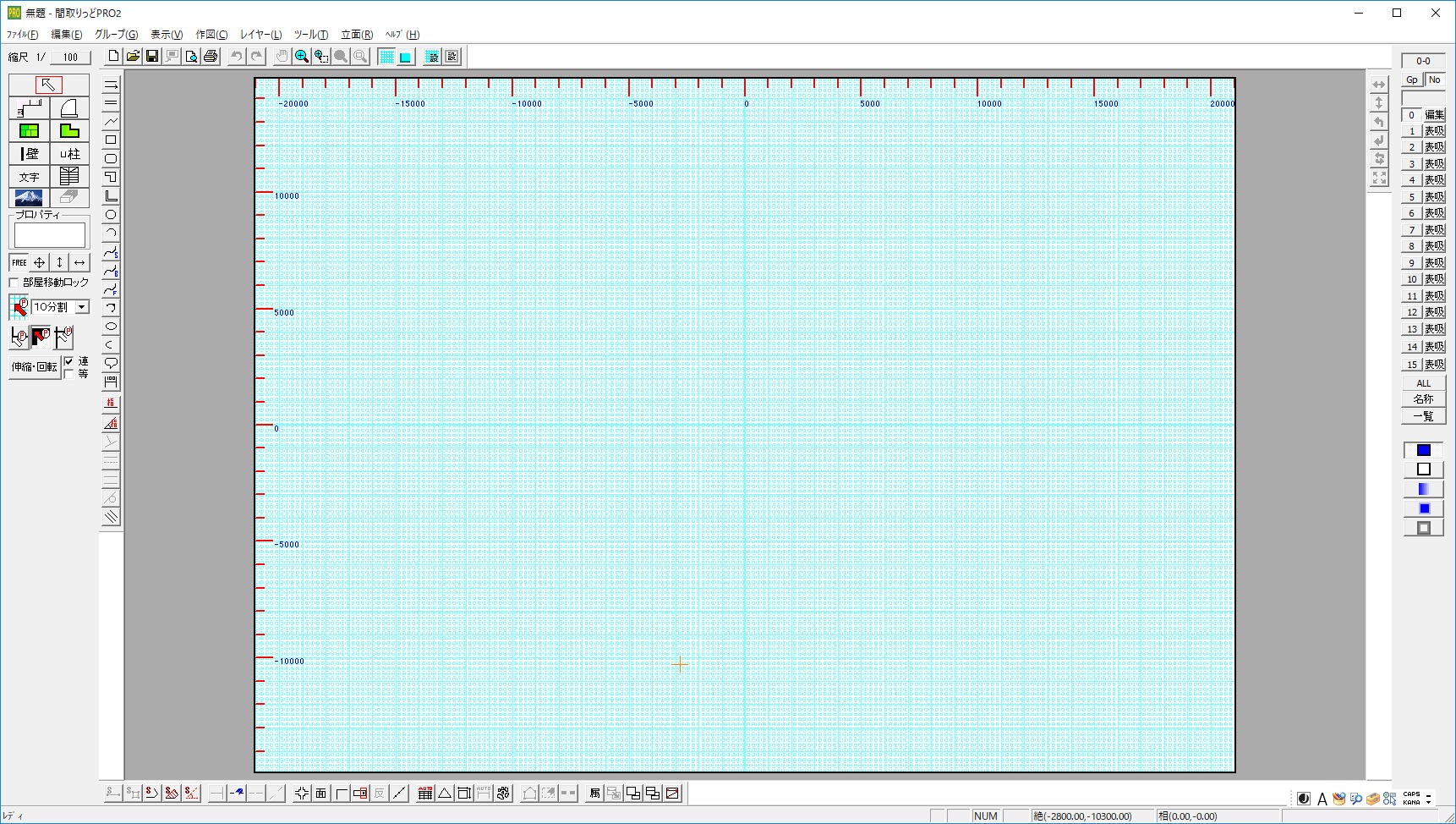Open a file with folder icon
Image resolution: width=1456 pixels, height=824 pixels.
pyautogui.click(x=133, y=57)
